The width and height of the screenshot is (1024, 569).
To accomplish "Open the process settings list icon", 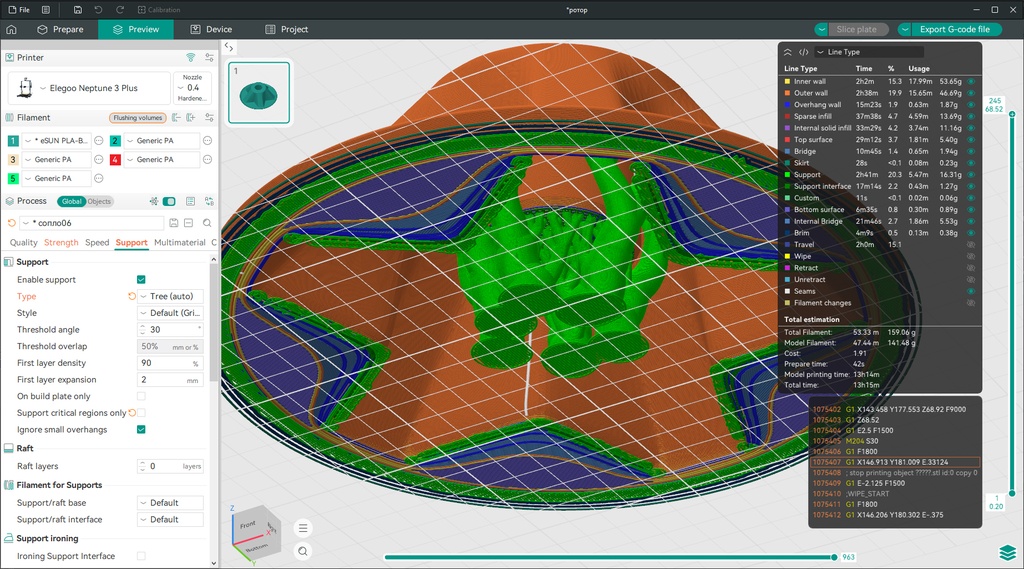I will click(x=190, y=201).
